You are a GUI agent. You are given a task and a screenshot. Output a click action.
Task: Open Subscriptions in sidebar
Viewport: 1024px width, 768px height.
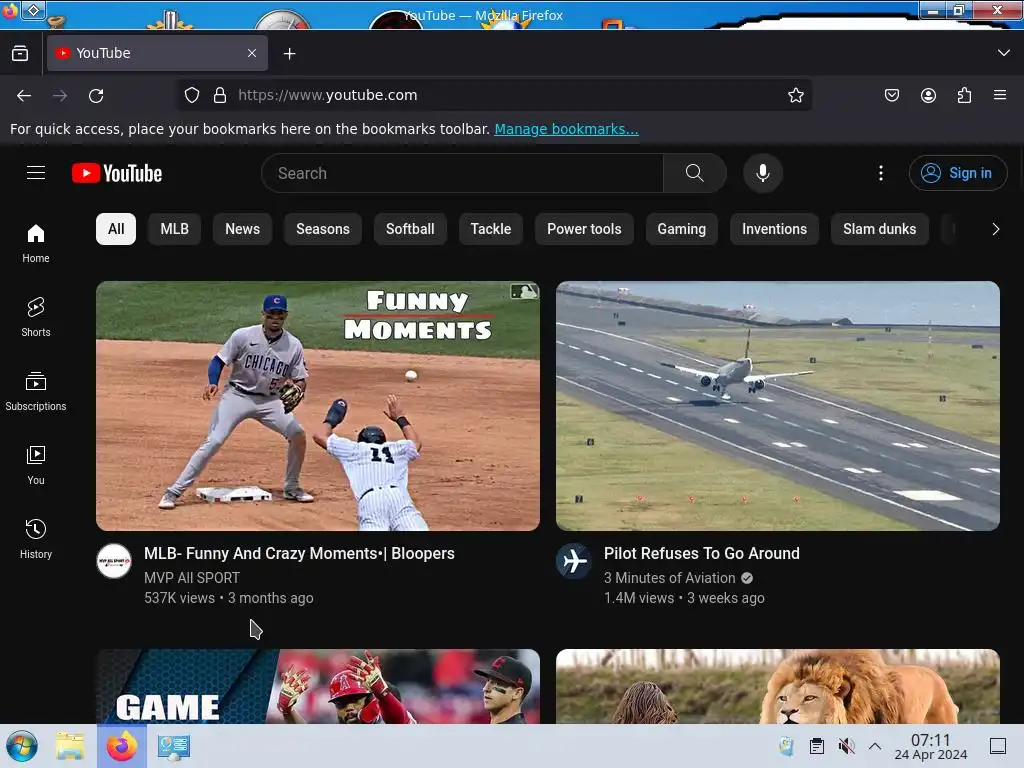point(36,391)
